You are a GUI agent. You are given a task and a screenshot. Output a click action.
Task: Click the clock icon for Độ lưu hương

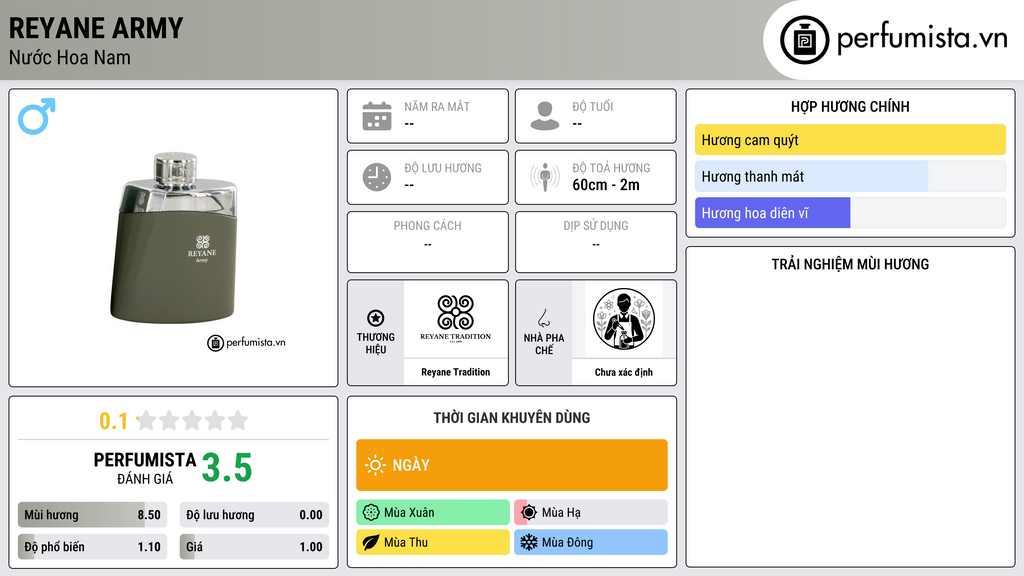377,177
